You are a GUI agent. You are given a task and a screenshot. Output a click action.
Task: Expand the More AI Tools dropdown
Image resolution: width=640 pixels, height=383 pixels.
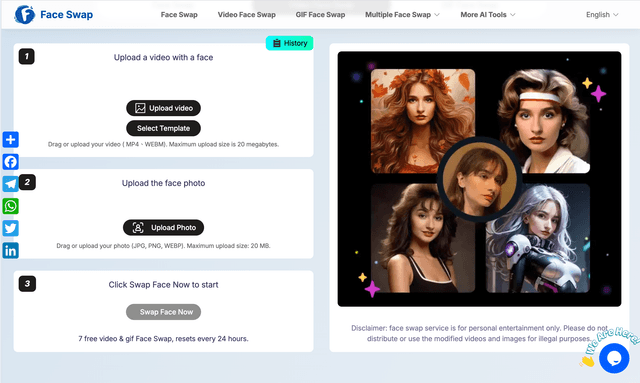488,15
